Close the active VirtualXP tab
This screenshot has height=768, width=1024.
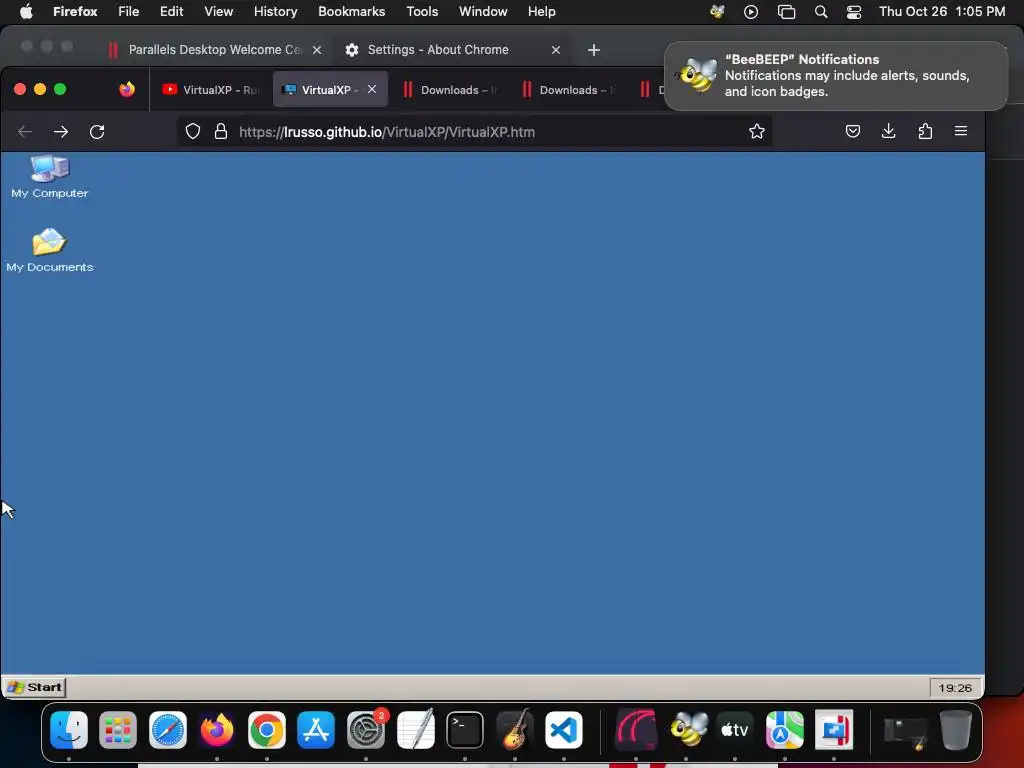(x=372, y=89)
